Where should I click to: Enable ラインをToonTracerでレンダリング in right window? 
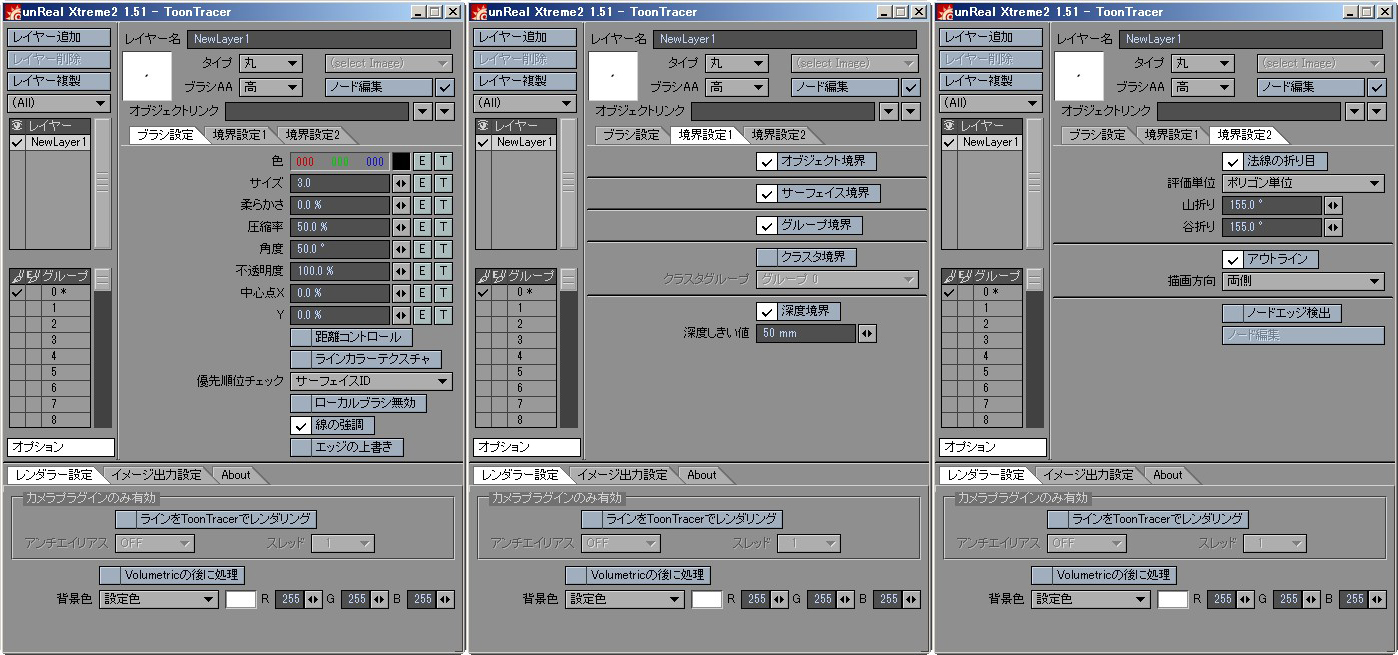(1148, 519)
